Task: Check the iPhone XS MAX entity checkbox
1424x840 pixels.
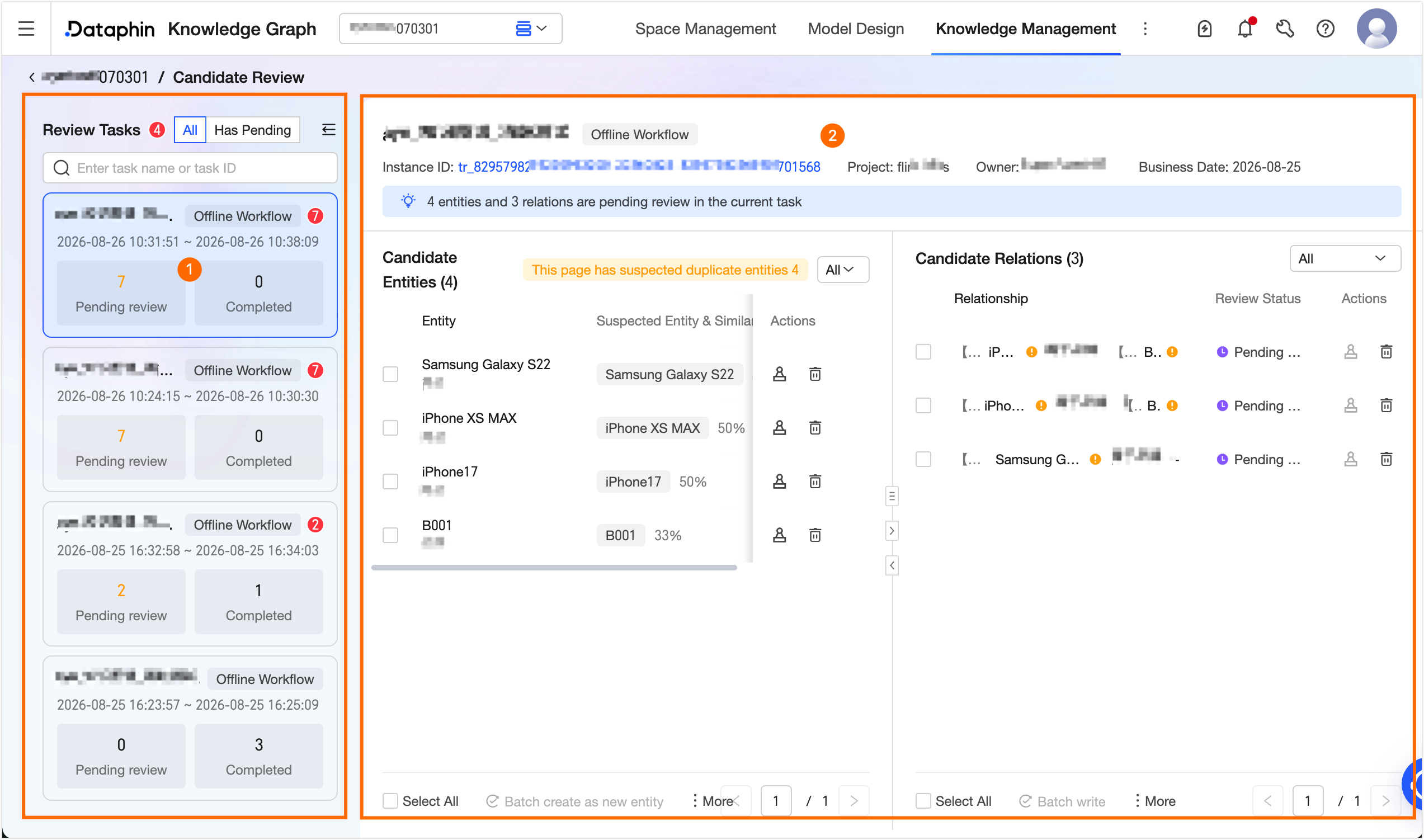Action: coord(390,428)
